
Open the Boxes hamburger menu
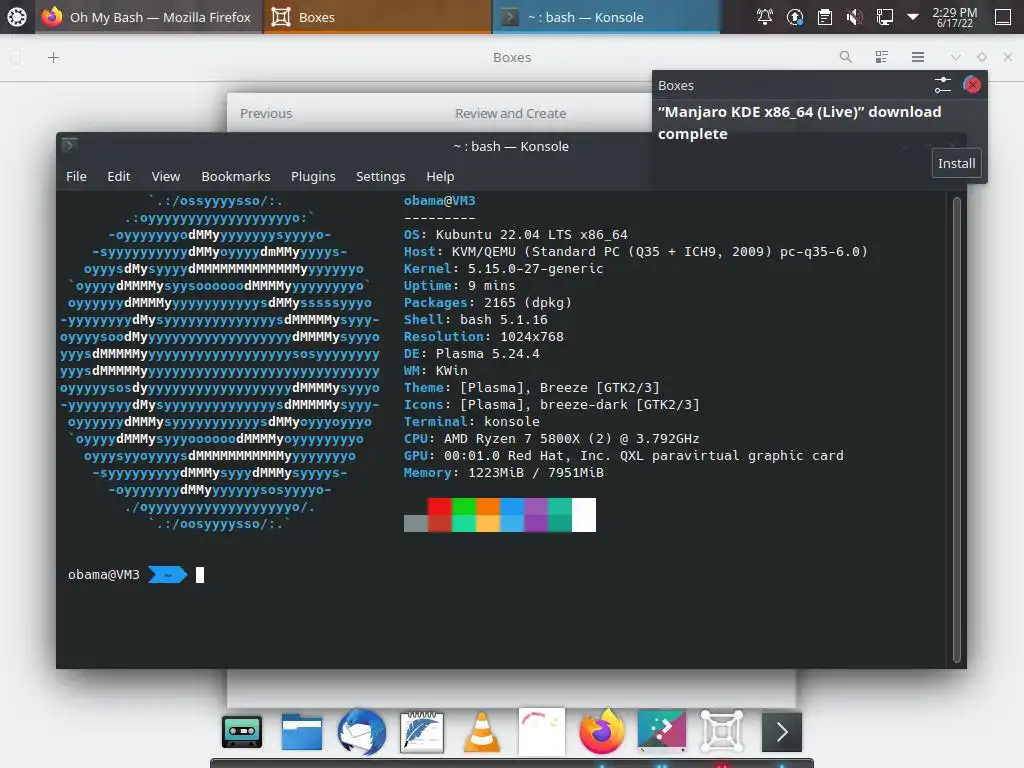[x=918, y=57]
